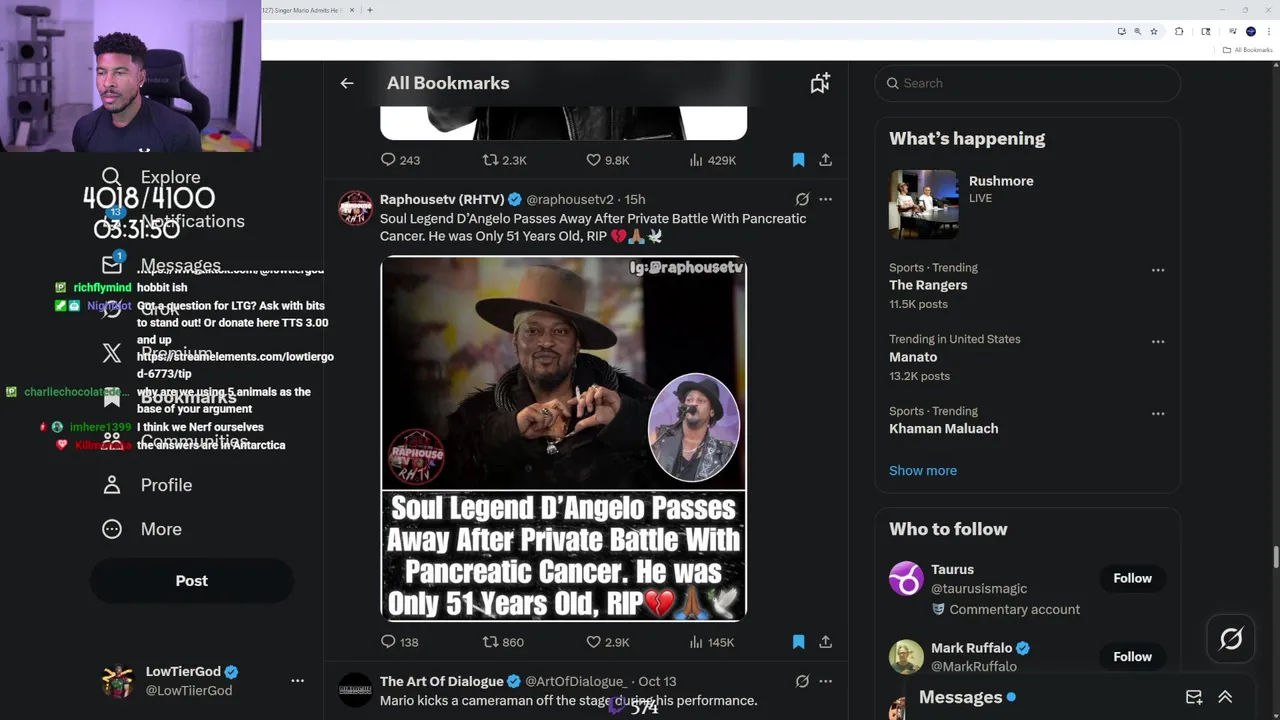
Task: Click the Post button
Action: (192, 580)
